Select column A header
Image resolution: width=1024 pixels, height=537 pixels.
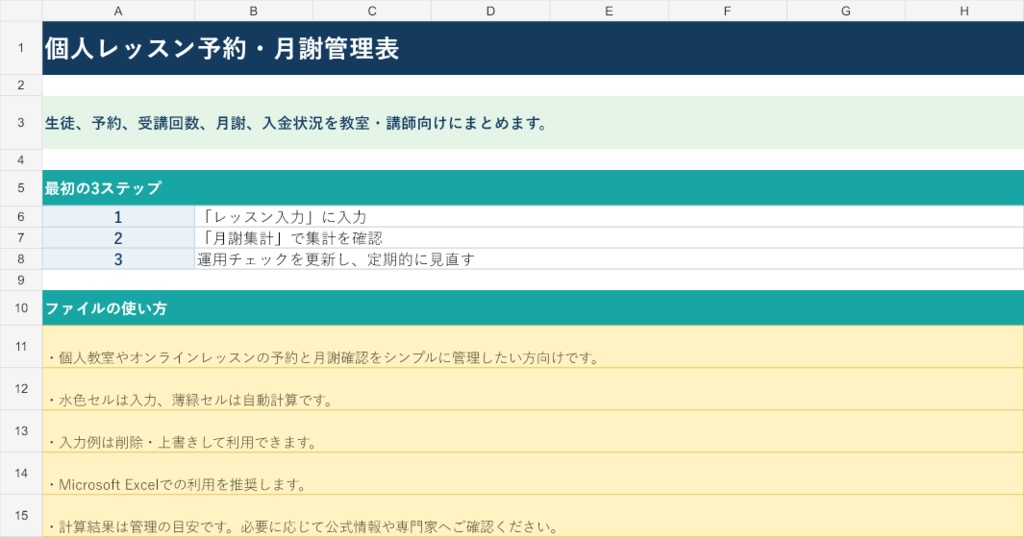coord(118,10)
